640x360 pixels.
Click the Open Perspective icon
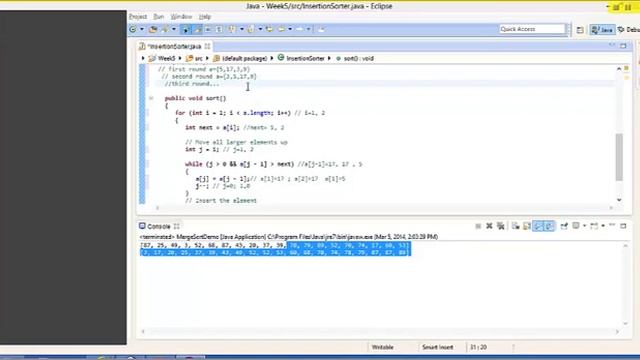(580, 30)
